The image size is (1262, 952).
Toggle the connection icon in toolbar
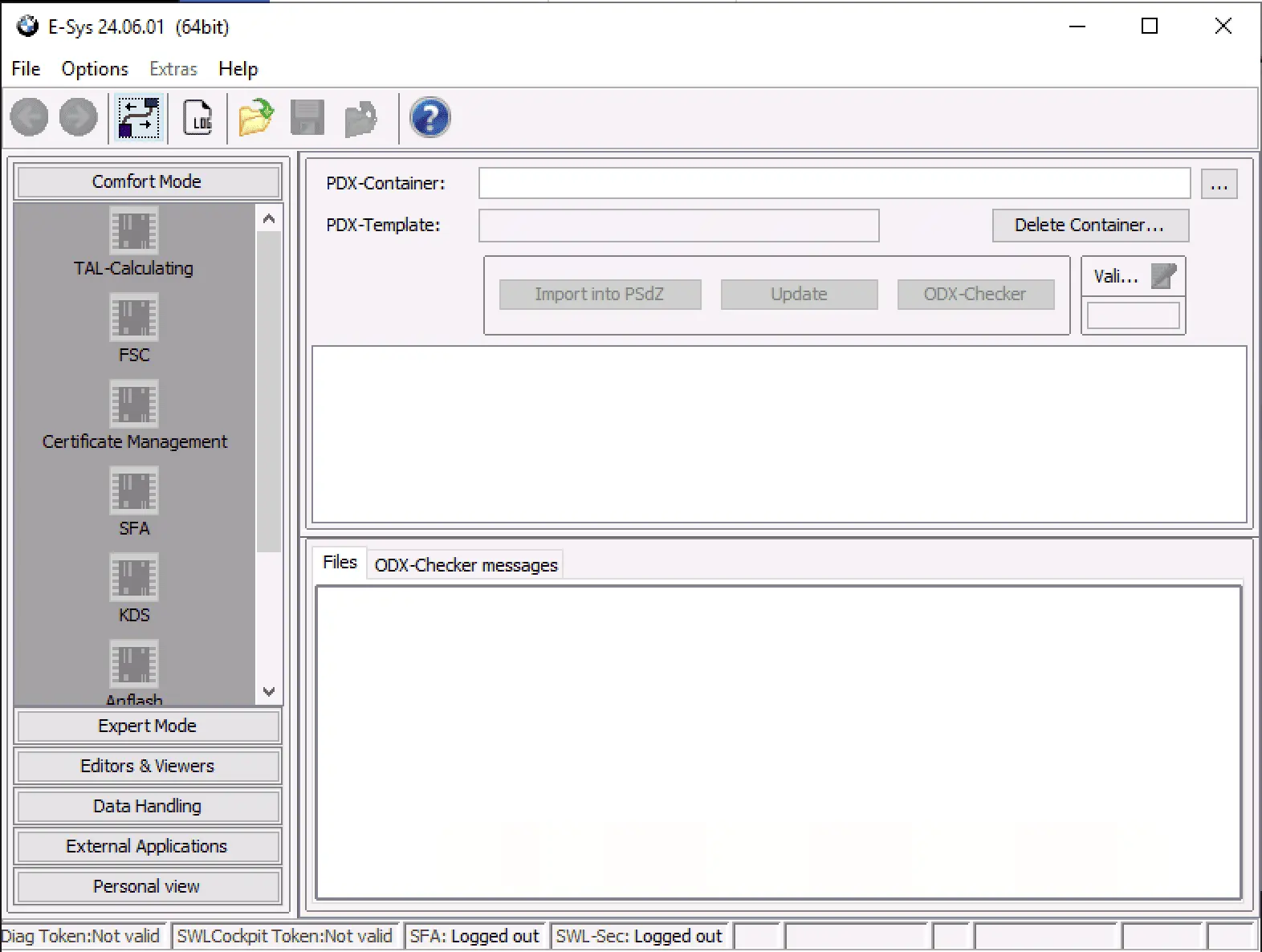(138, 118)
